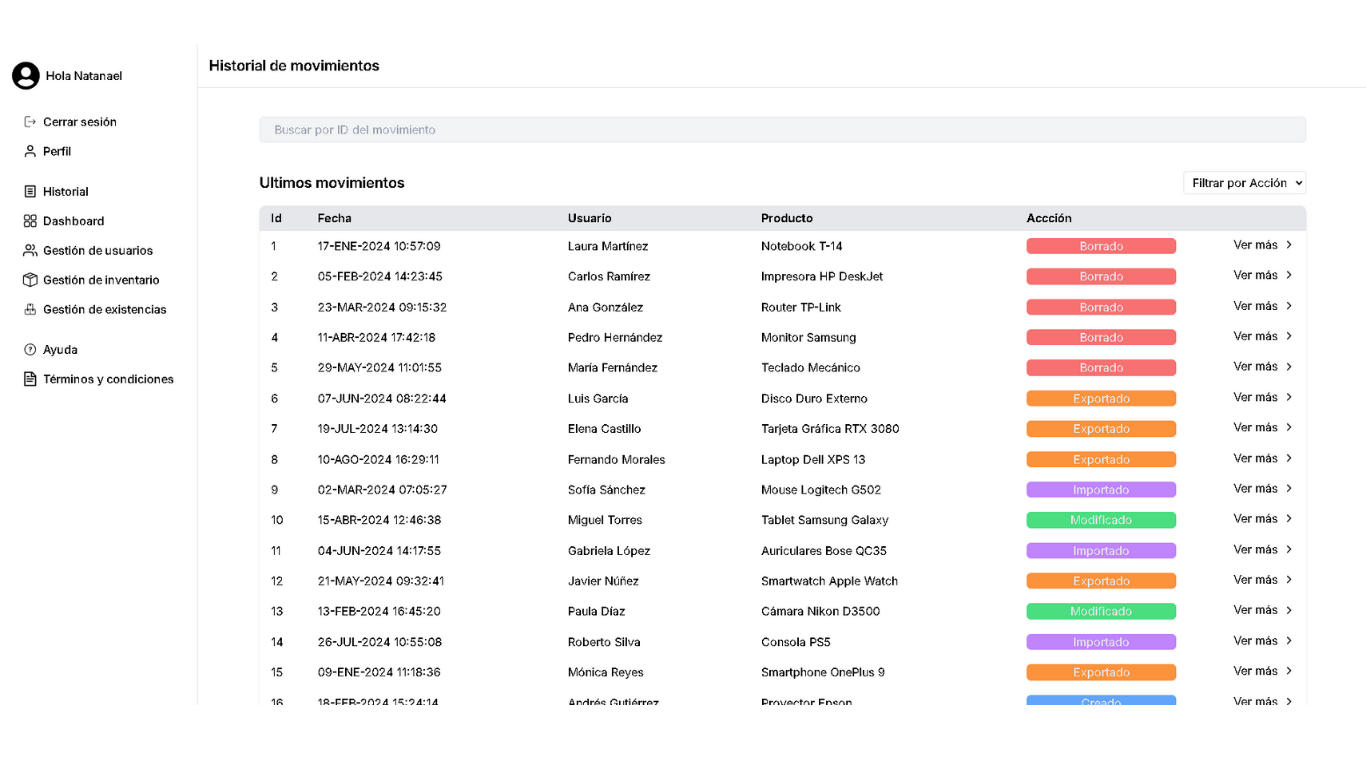This screenshot has height=768, width=1366.
Task: Click the stock icon beside Gestión de existencias
Action: point(30,309)
